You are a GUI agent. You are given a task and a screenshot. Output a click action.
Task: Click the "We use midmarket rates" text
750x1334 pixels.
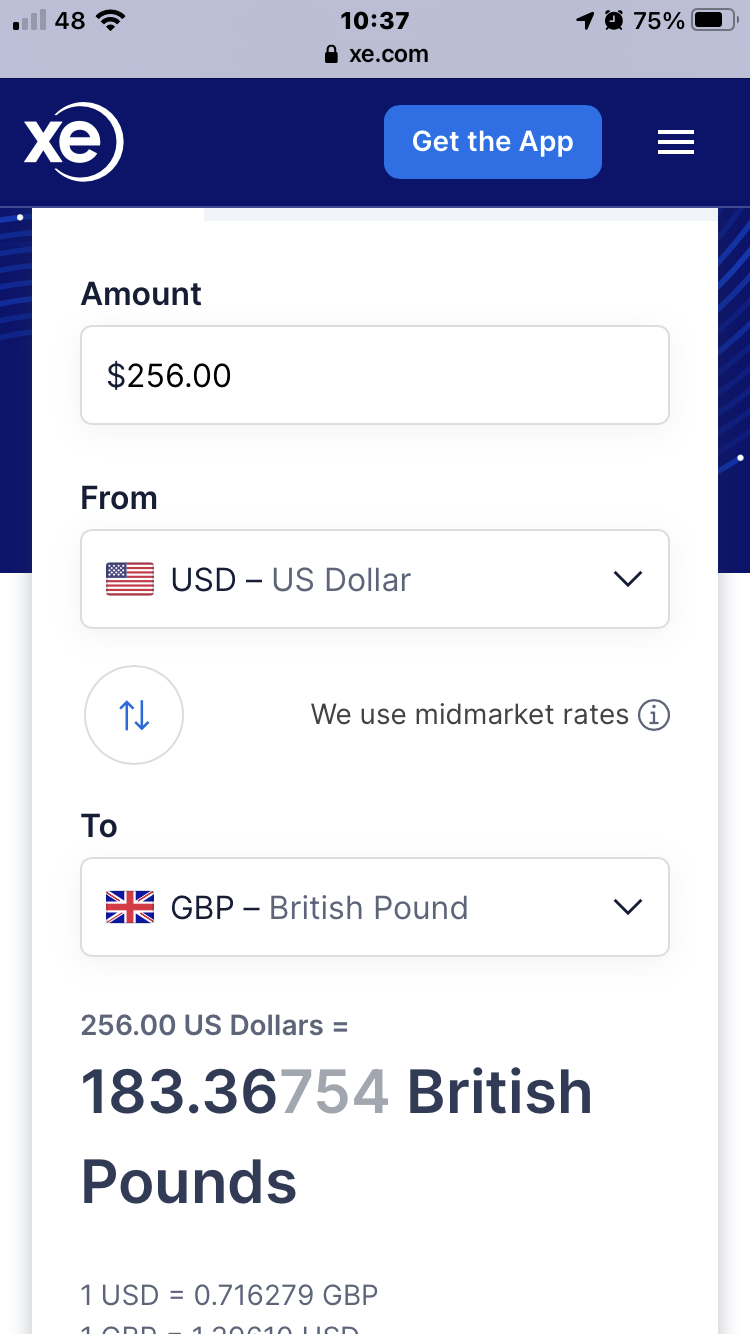coord(469,715)
